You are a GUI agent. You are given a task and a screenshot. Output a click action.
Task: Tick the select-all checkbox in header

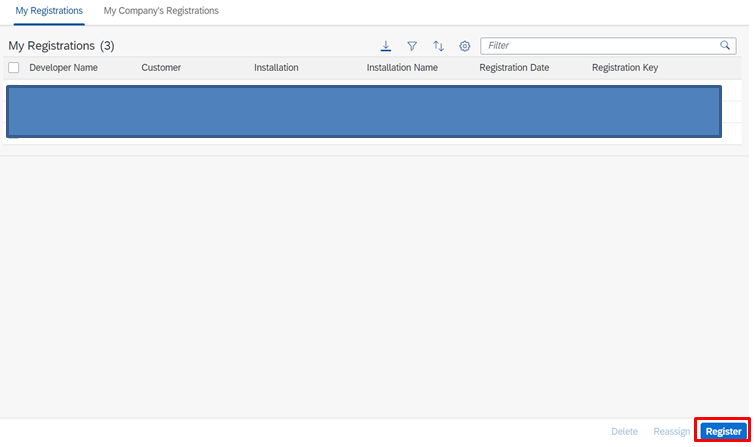14,67
